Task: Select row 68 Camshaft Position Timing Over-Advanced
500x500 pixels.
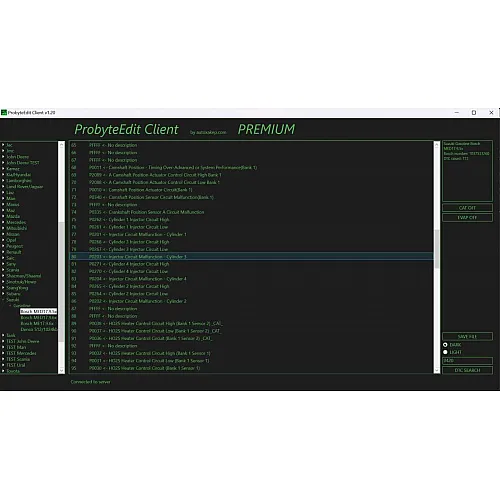Action: click(251, 167)
